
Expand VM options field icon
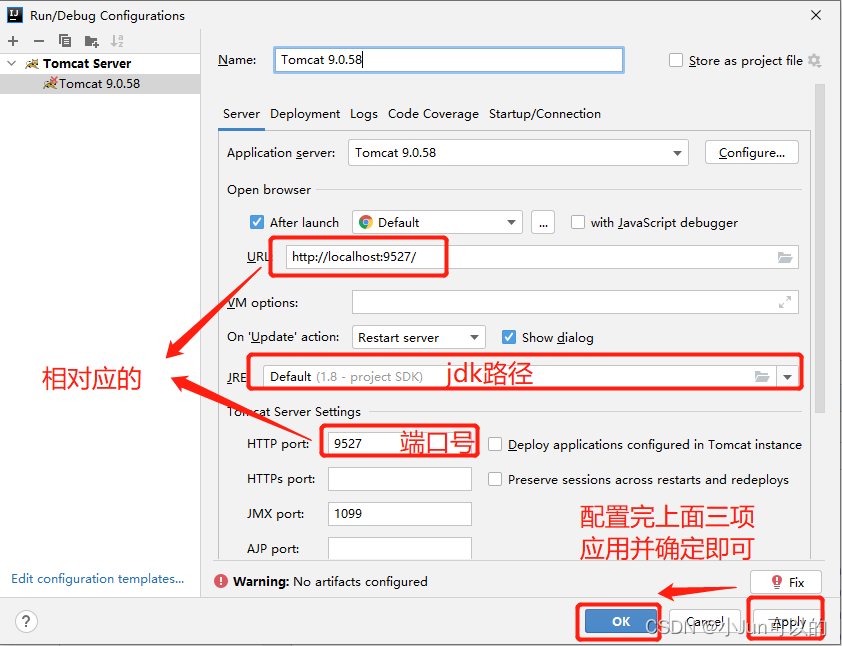coord(785,302)
